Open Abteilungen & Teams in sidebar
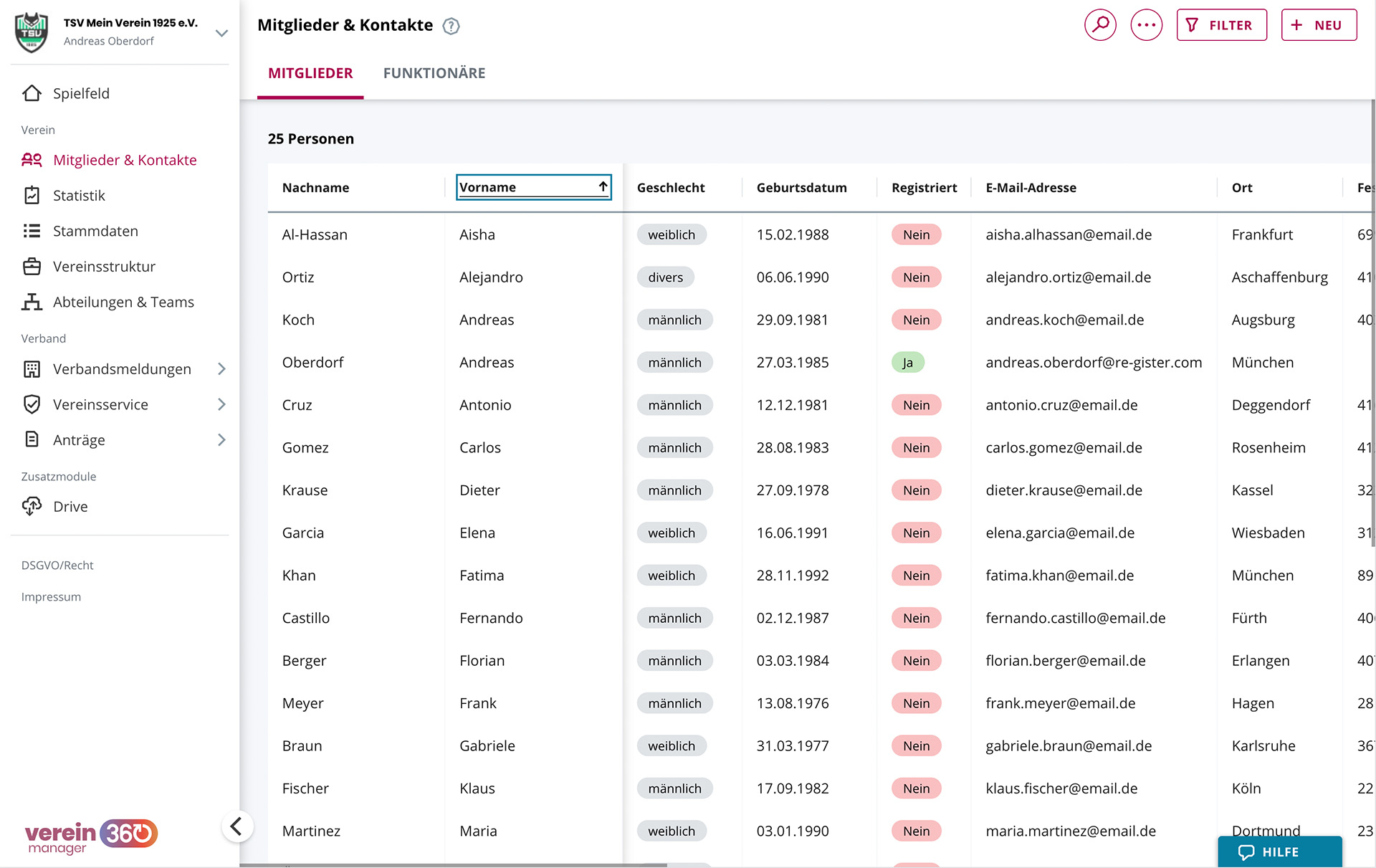This screenshot has width=1376, height=868. (x=123, y=302)
